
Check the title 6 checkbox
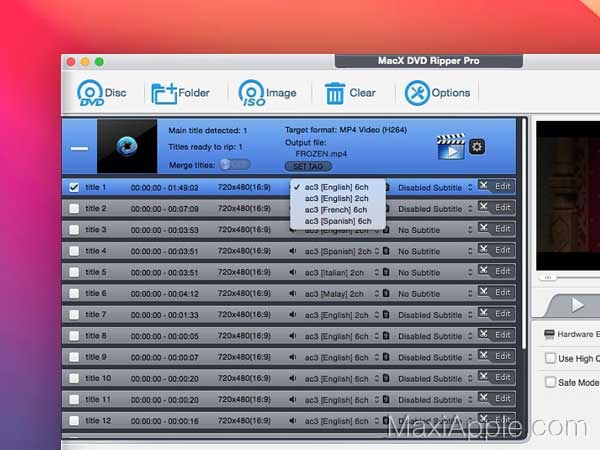pyautogui.click(x=74, y=293)
